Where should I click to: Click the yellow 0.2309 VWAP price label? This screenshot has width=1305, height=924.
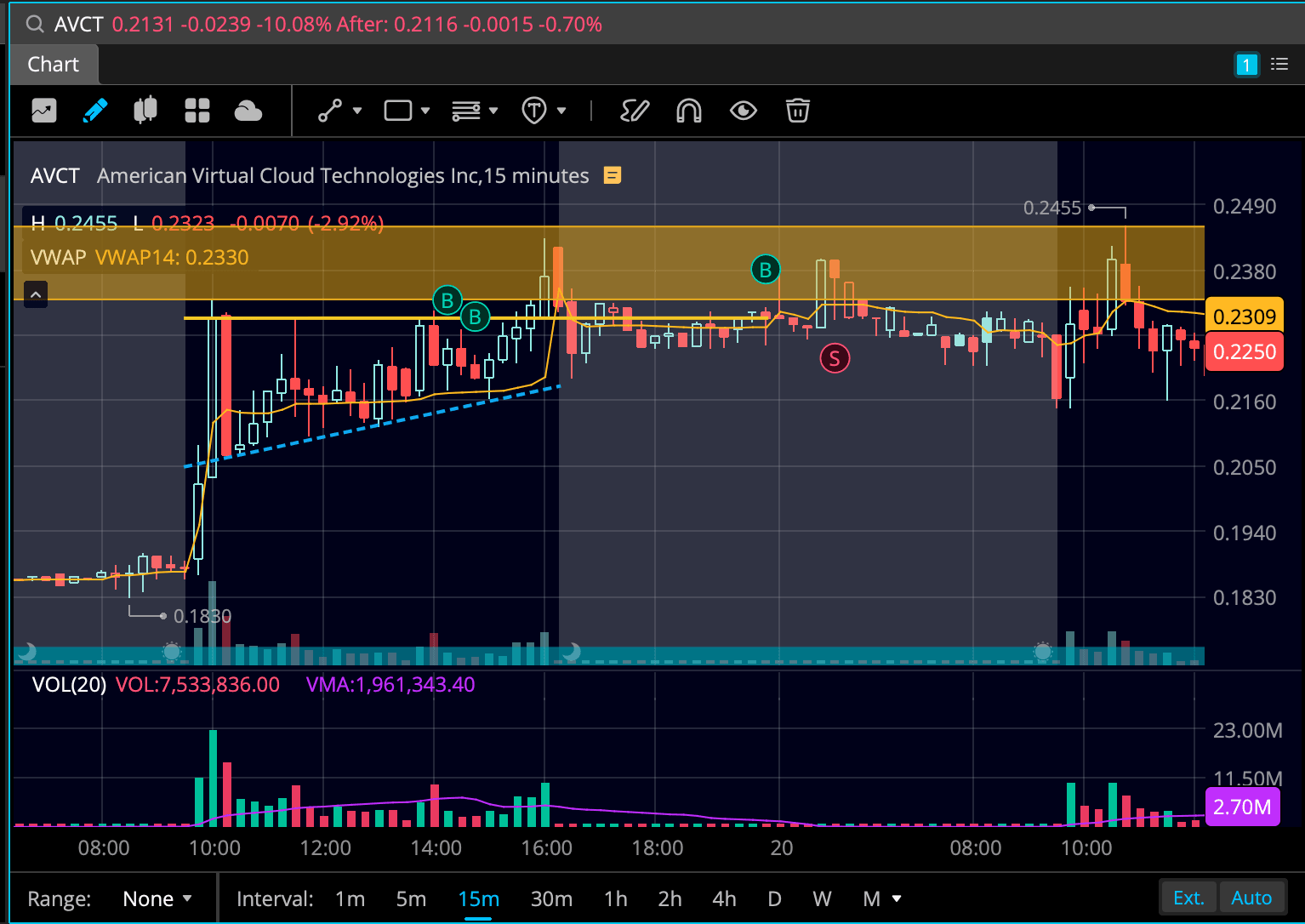[1244, 317]
